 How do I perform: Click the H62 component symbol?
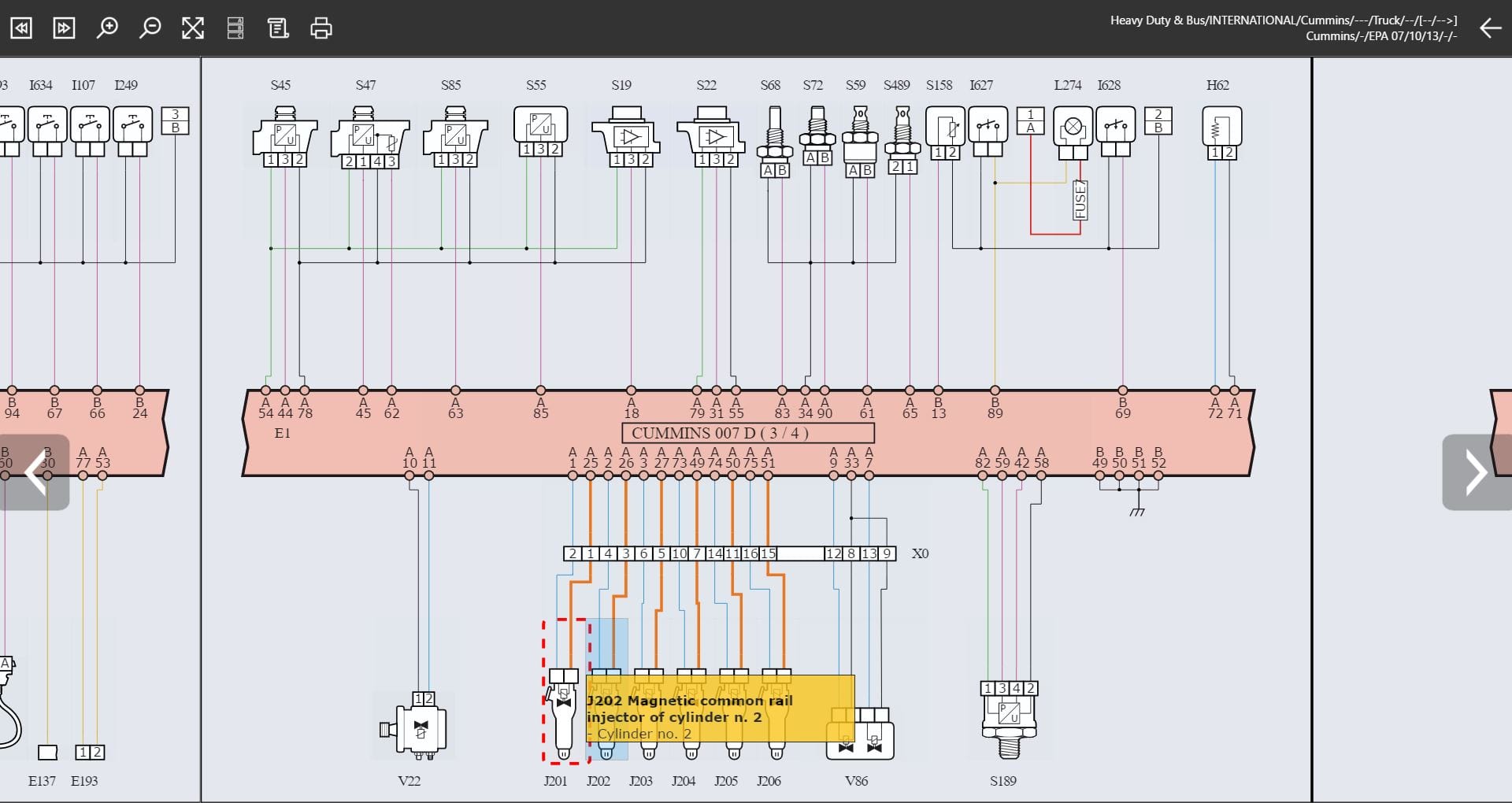[1221, 130]
